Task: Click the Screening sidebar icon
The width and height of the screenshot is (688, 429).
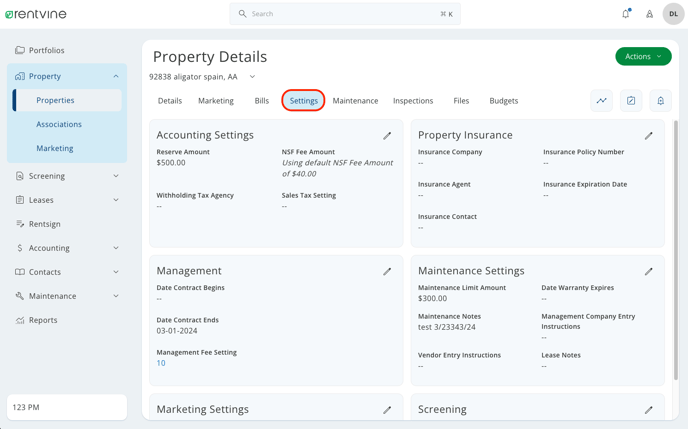Action: tap(20, 176)
